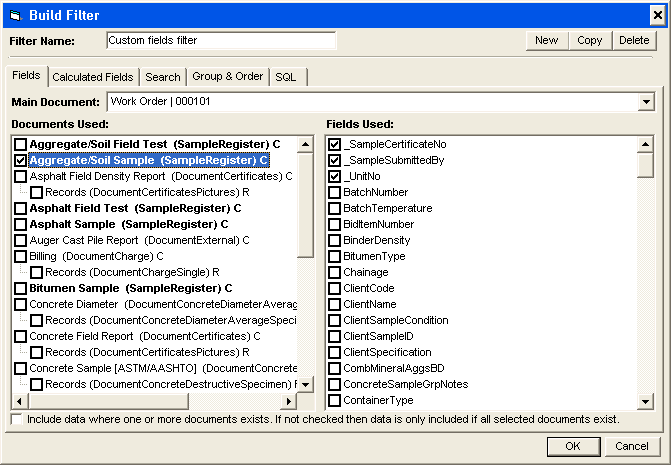The width and height of the screenshot is (671, 465).
Task: Click the Copy filter button
Action: coord(589,40)
